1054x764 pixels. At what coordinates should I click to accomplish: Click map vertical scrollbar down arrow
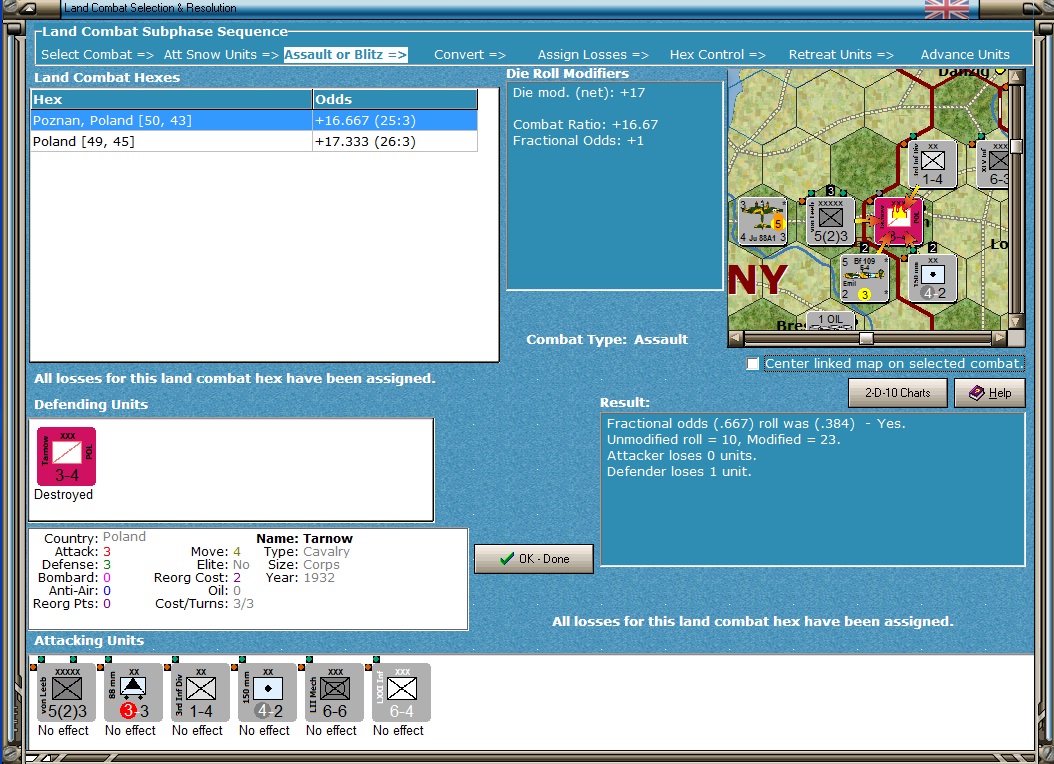[1016, 321]
